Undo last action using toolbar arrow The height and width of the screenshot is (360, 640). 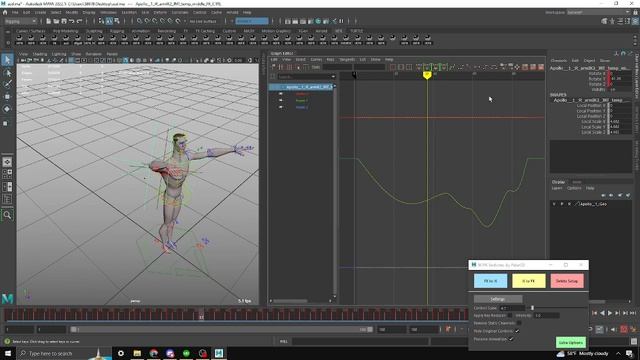tap(71, 21)
